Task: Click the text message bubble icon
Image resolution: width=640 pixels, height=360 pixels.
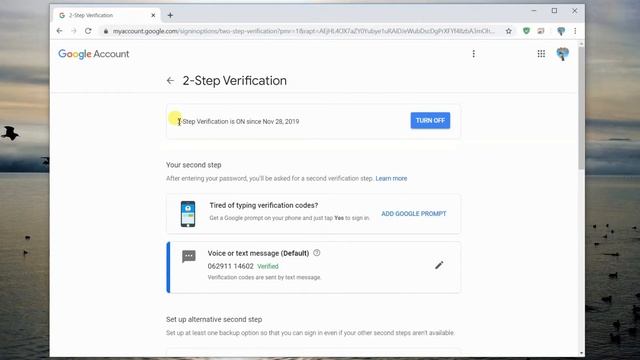Action: click(x=189, y=257)
